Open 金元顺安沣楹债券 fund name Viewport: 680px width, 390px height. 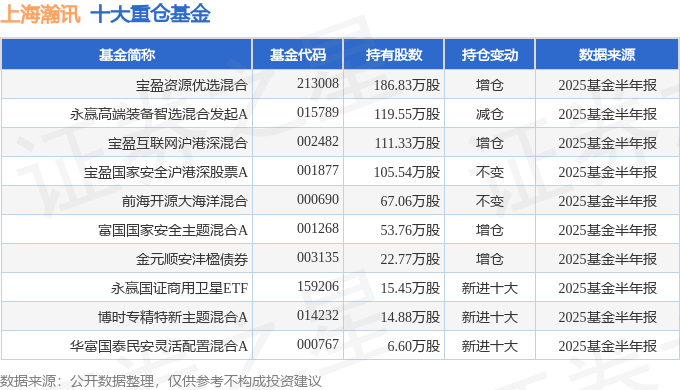tap(192, 259)
